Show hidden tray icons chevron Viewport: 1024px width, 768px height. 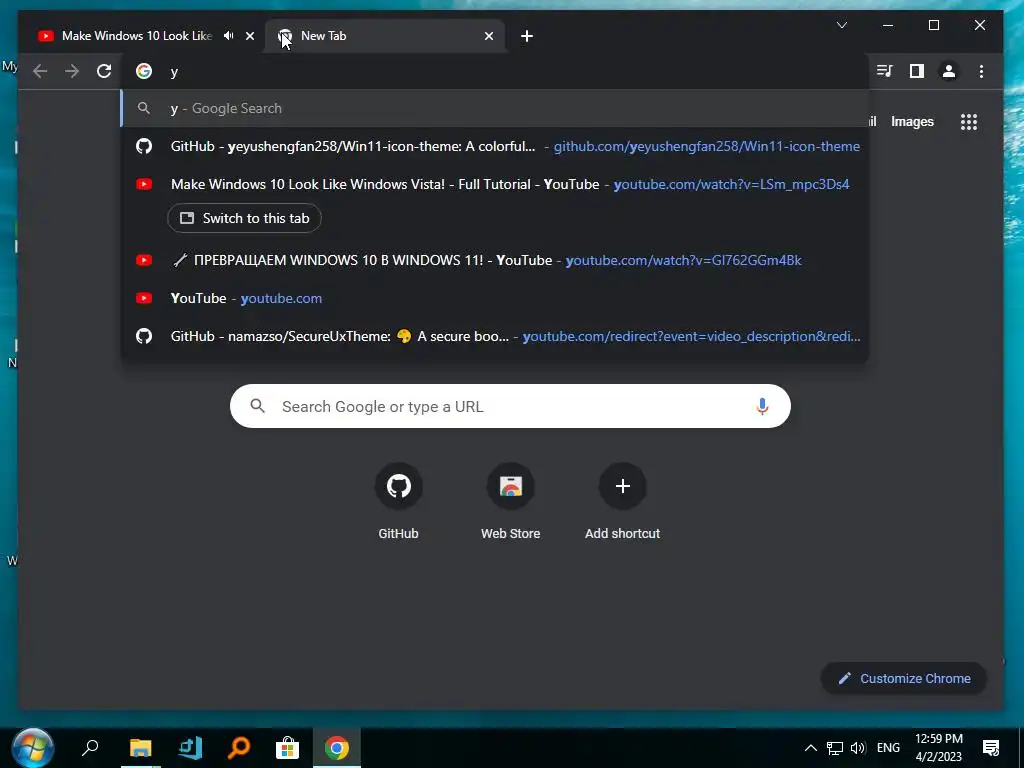pyautogui.click(x=810, y=748)
